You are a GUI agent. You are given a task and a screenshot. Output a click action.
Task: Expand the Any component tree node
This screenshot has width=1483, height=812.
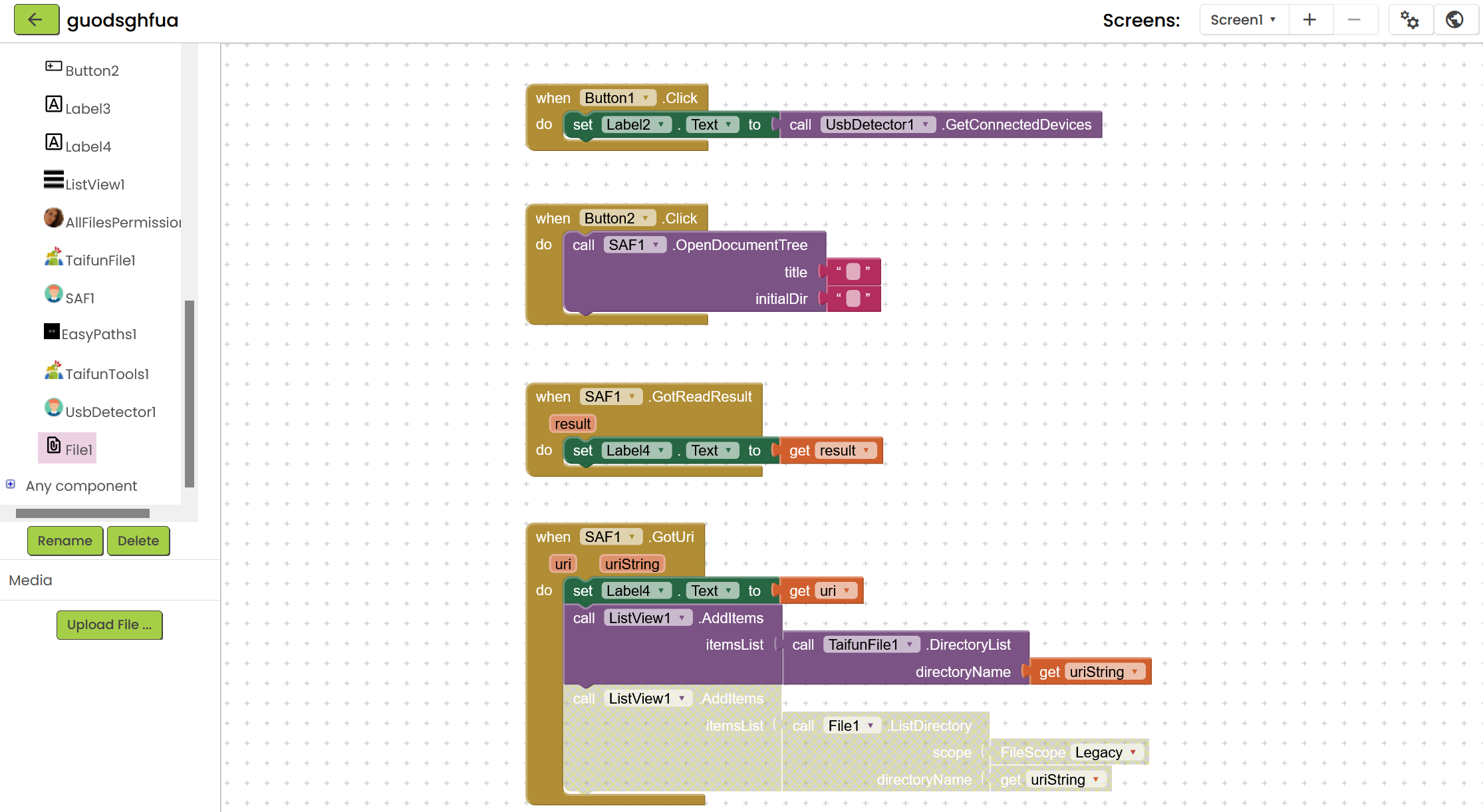point(11,484)
